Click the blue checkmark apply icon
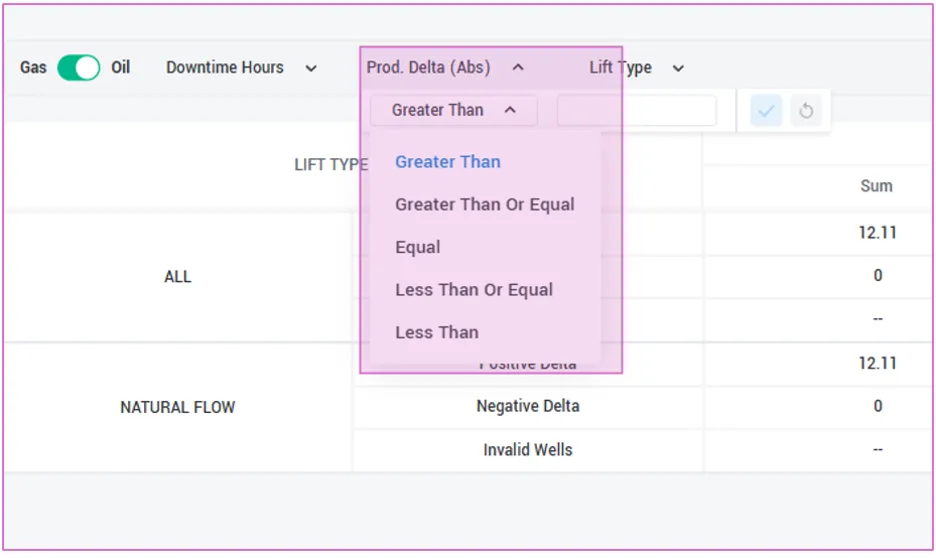The height and width of the screenshot is (558, 936). (766, 110)
